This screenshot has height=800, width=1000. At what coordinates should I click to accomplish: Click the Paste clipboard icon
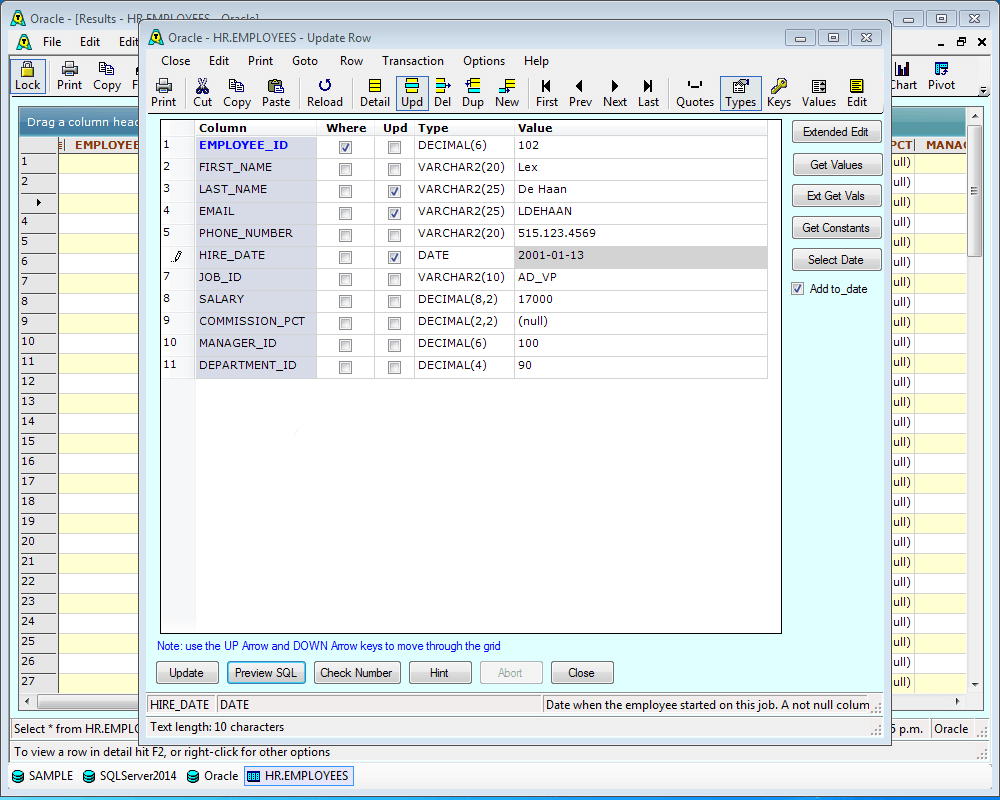tap(276, 93)
